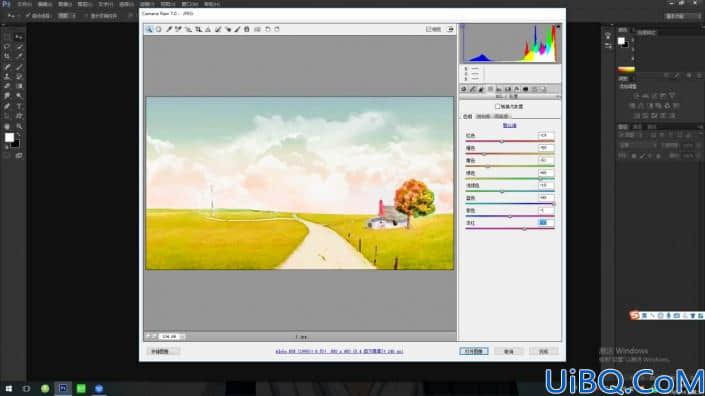Switch to the Saturation tab

(x=483, y=116)
